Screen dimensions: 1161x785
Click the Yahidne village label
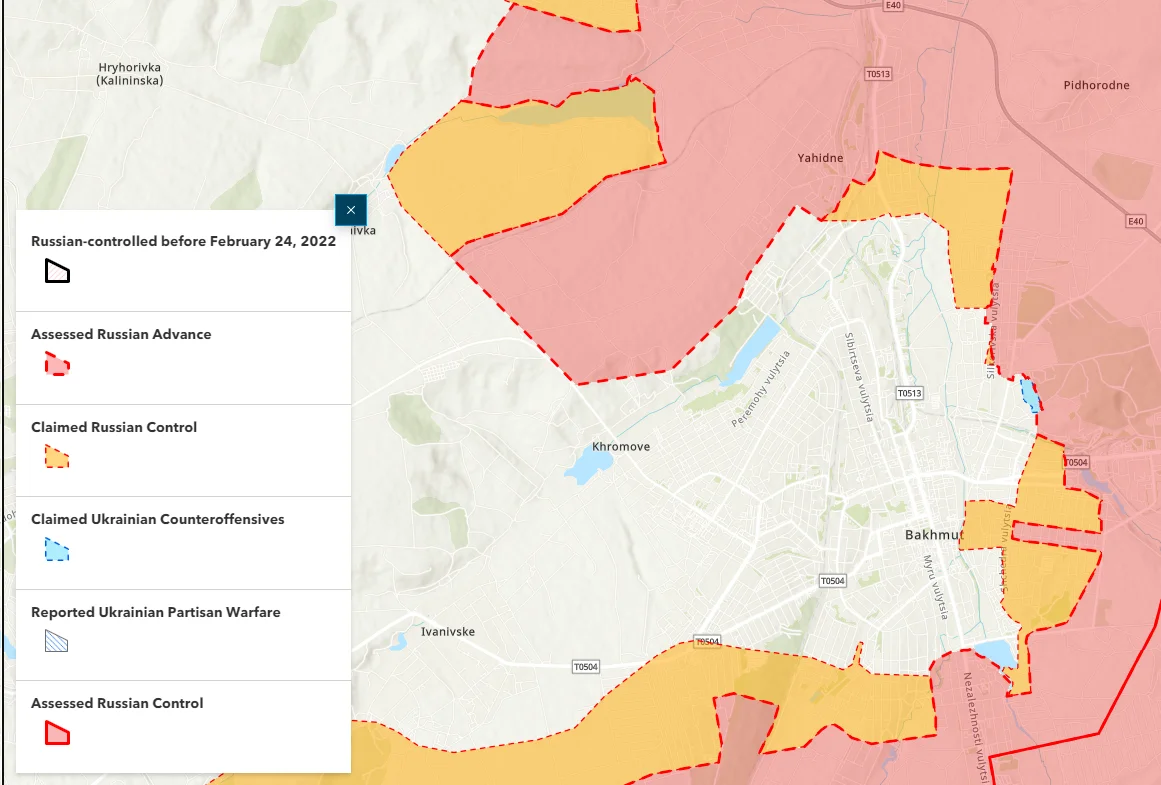coord(820,158)
